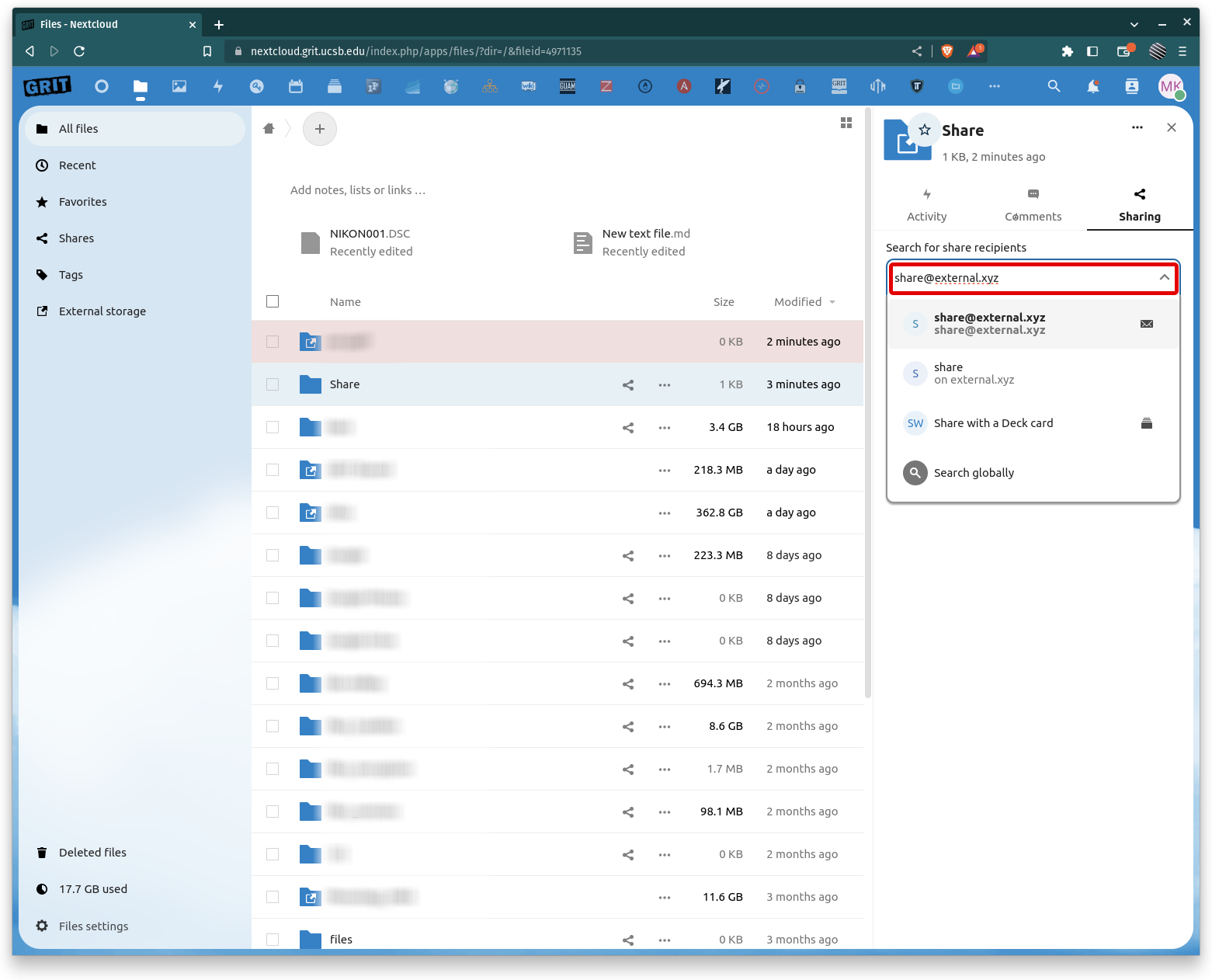
Task: Switch to the Sharing tab
Action: [1140, 205]
